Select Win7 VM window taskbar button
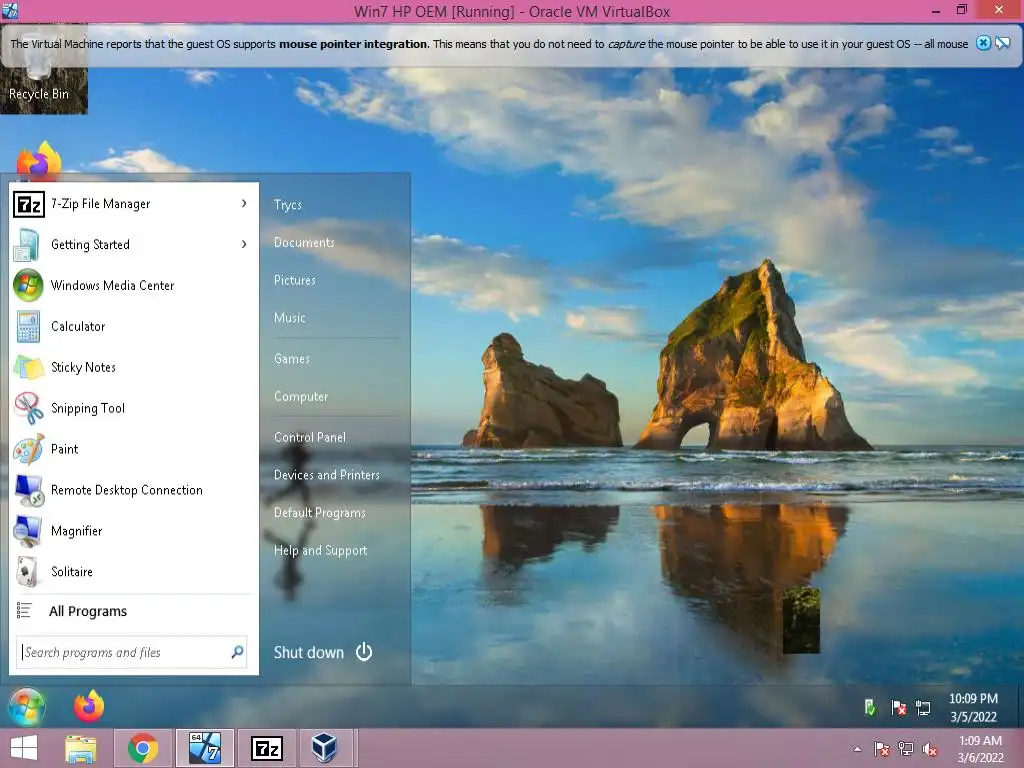This screenshot has width=1024, height=768. [x=204, y=748]
